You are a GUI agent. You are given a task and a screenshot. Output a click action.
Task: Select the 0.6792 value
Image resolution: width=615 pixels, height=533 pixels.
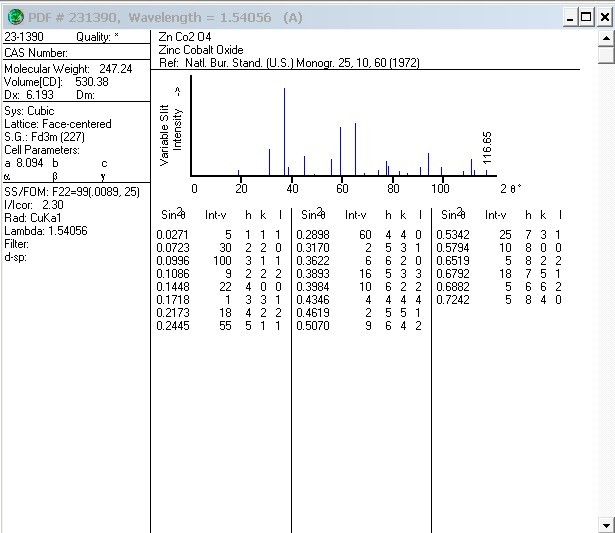[453, 274]
